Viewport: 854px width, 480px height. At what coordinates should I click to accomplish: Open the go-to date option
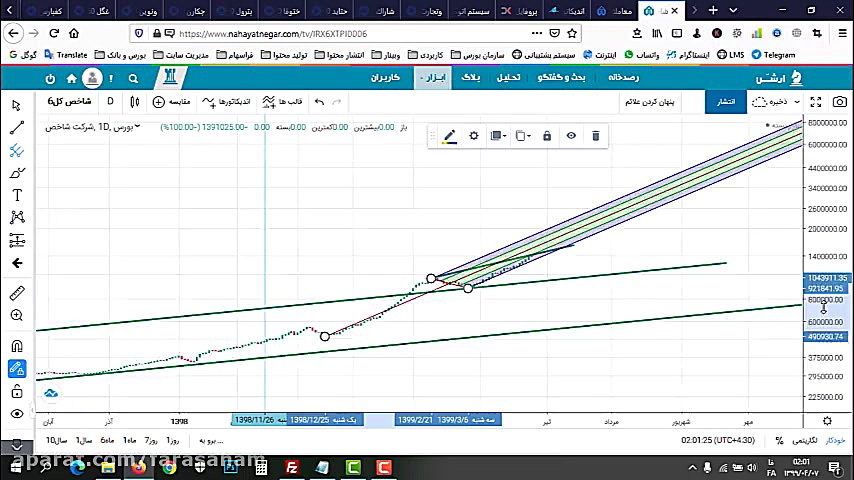[211, 440]
